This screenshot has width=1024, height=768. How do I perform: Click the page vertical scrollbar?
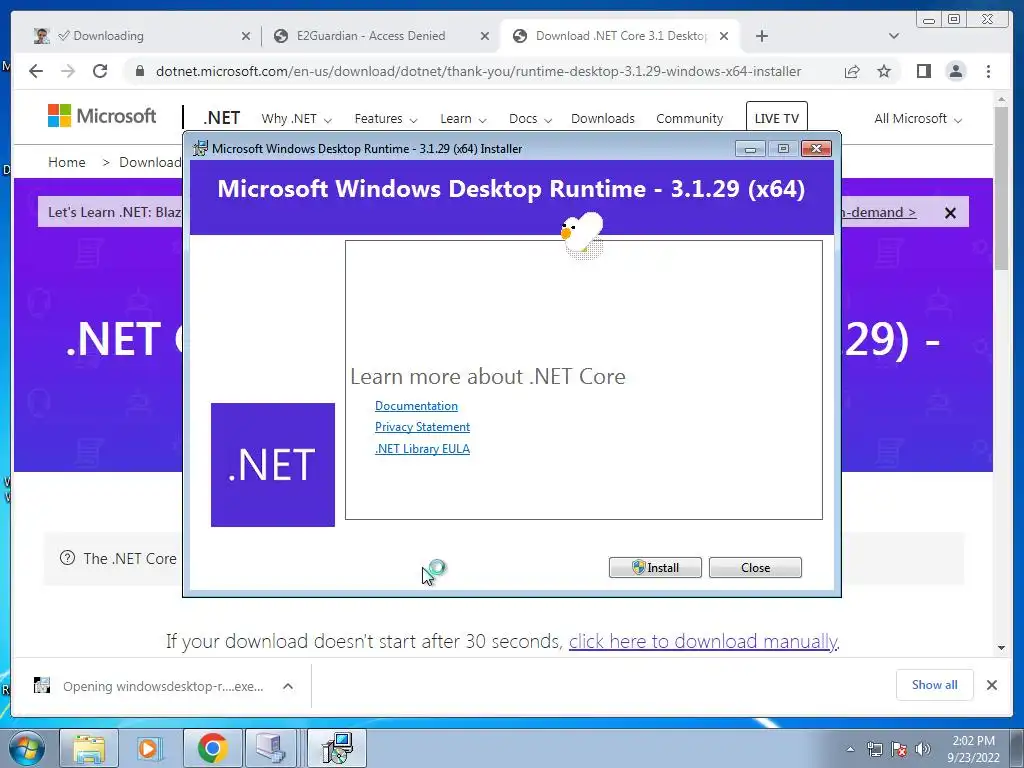pos(1001,187)
